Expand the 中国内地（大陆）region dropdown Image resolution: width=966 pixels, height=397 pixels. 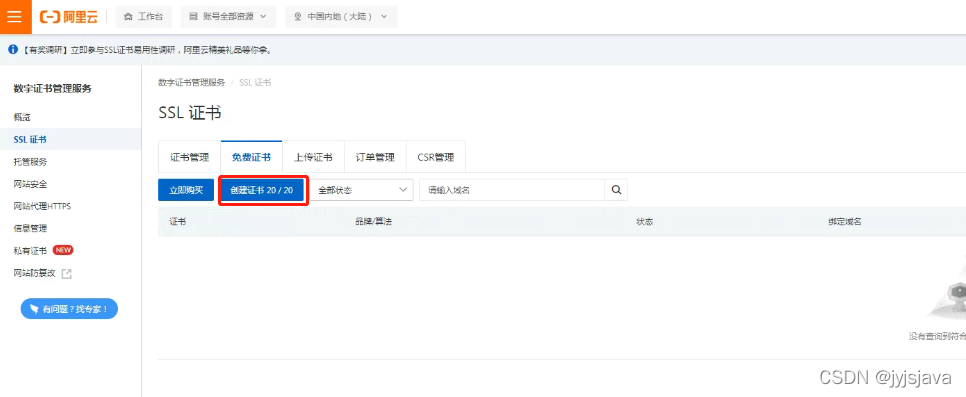[341, 17]
